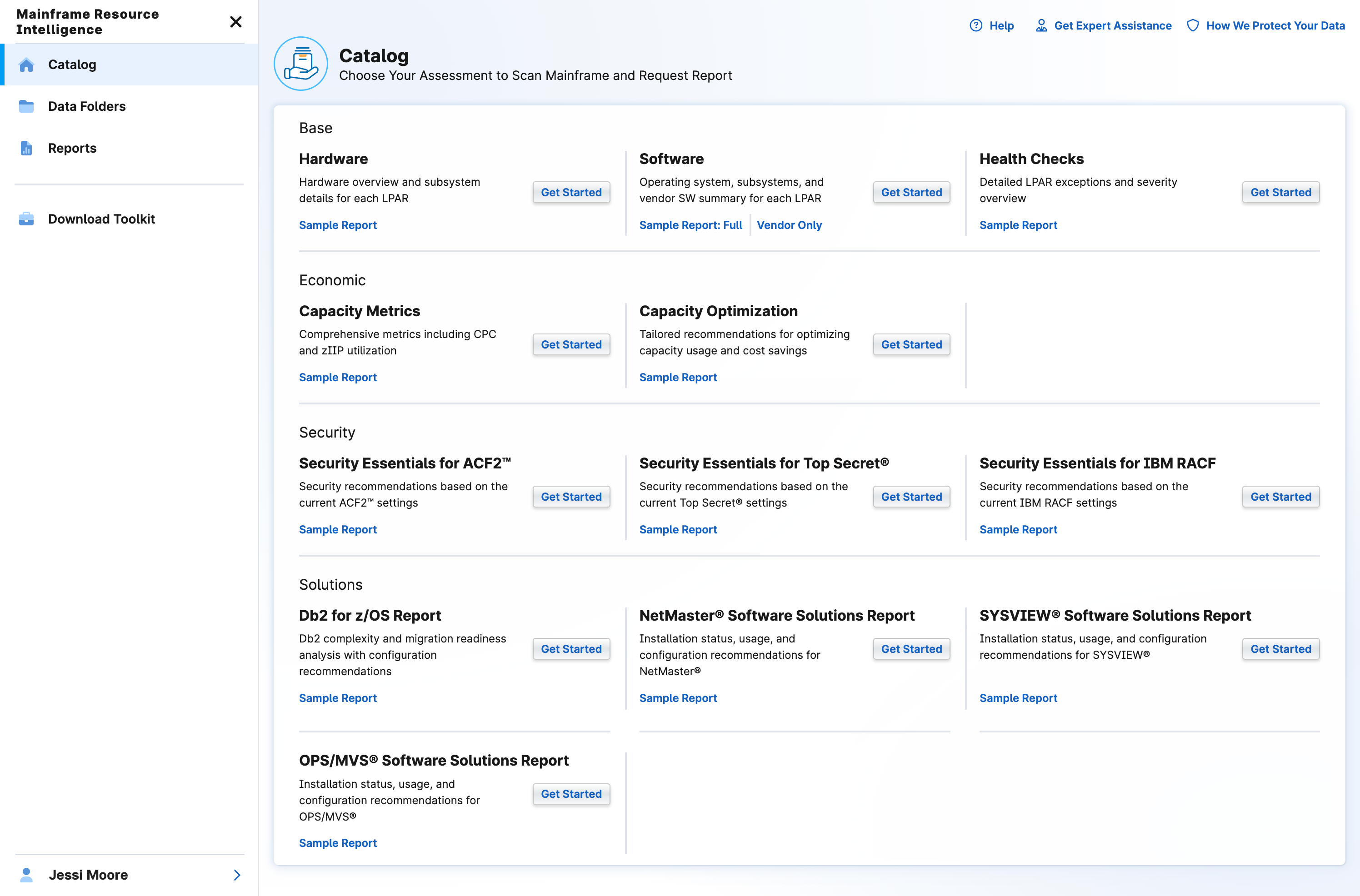Open the ACF2 Security Essentials Sample Report
The width and height of the screenshot is (1360, 896).
(x=338, y=529)
